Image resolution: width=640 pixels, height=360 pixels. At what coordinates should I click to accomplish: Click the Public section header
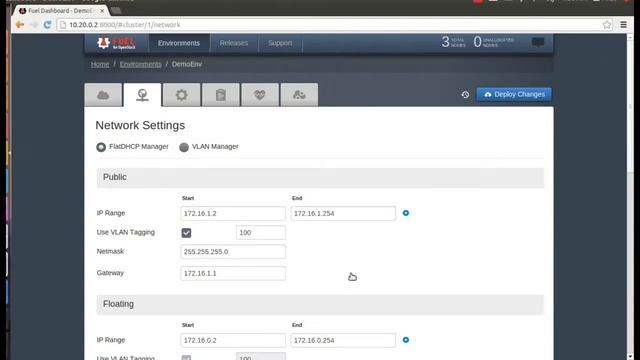(320, 178)
